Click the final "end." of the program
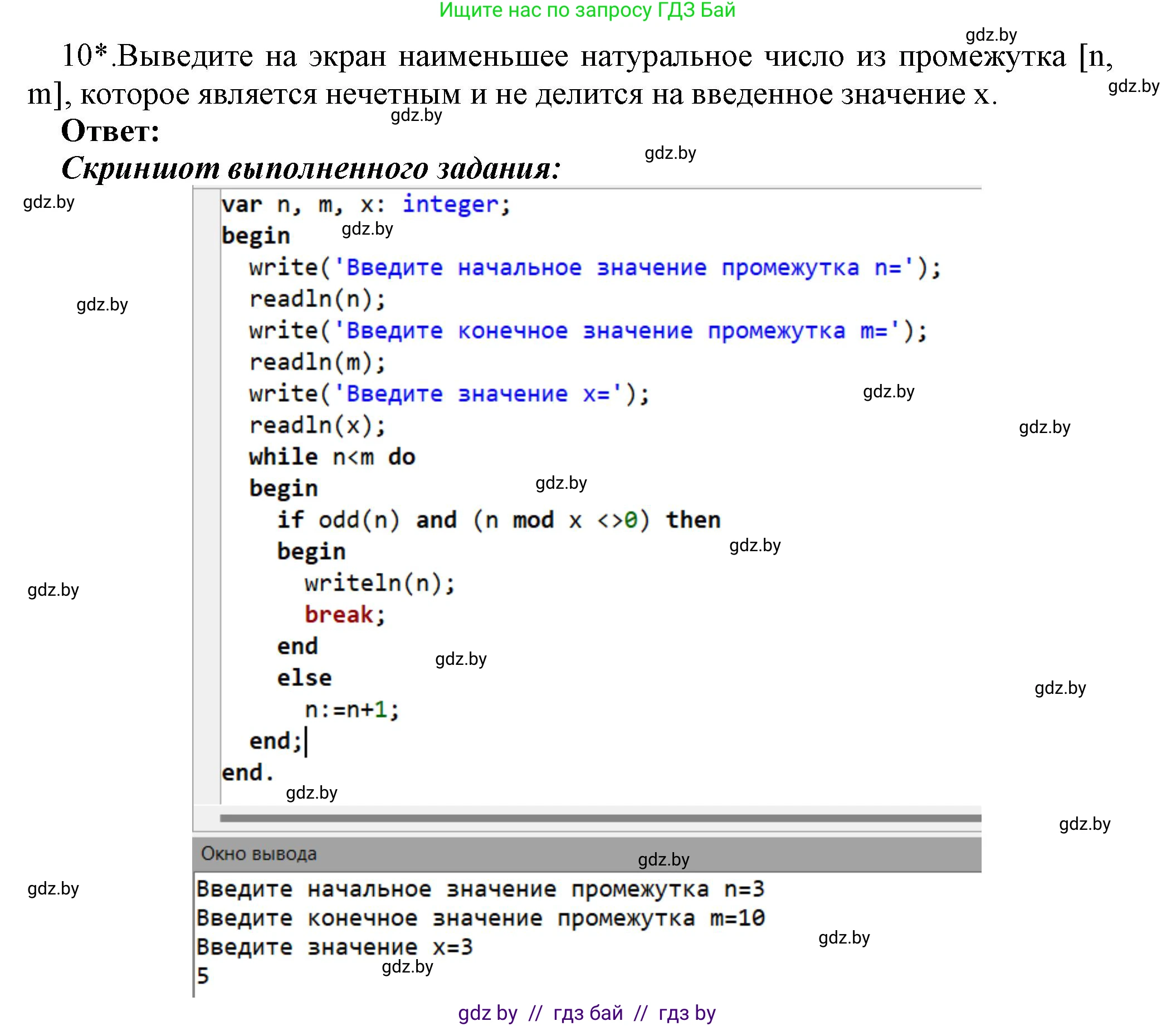This screenshot has height=1026, width=1176. click(247, 772)
